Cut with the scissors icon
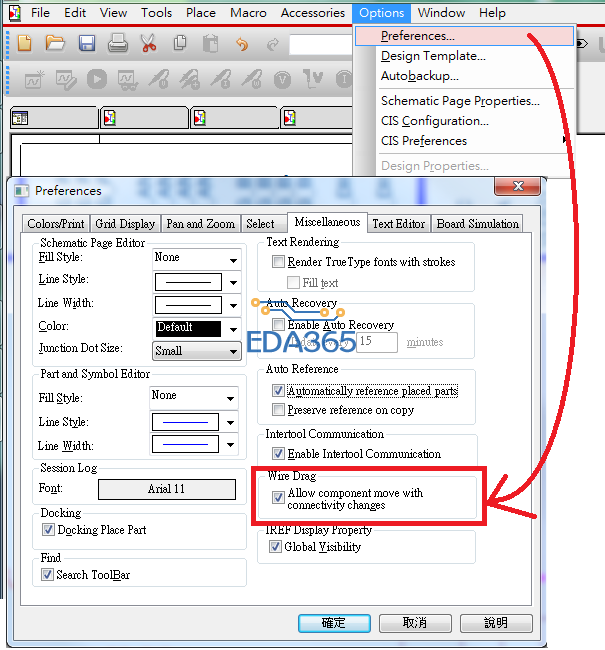The width and height of the screenshot is (605, 650). tap(148, 44)
